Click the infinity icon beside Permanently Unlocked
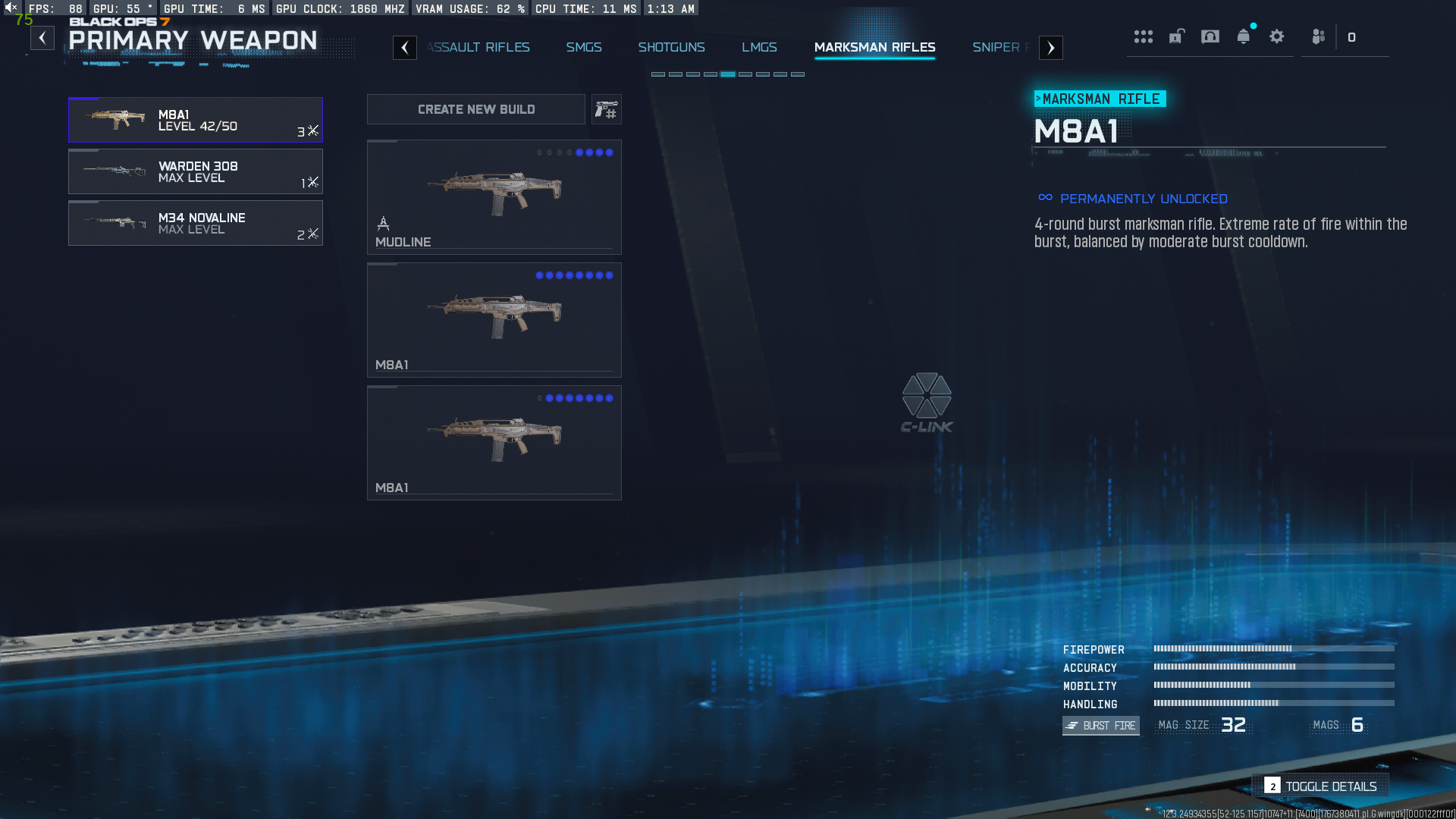 click(1046, 198)
